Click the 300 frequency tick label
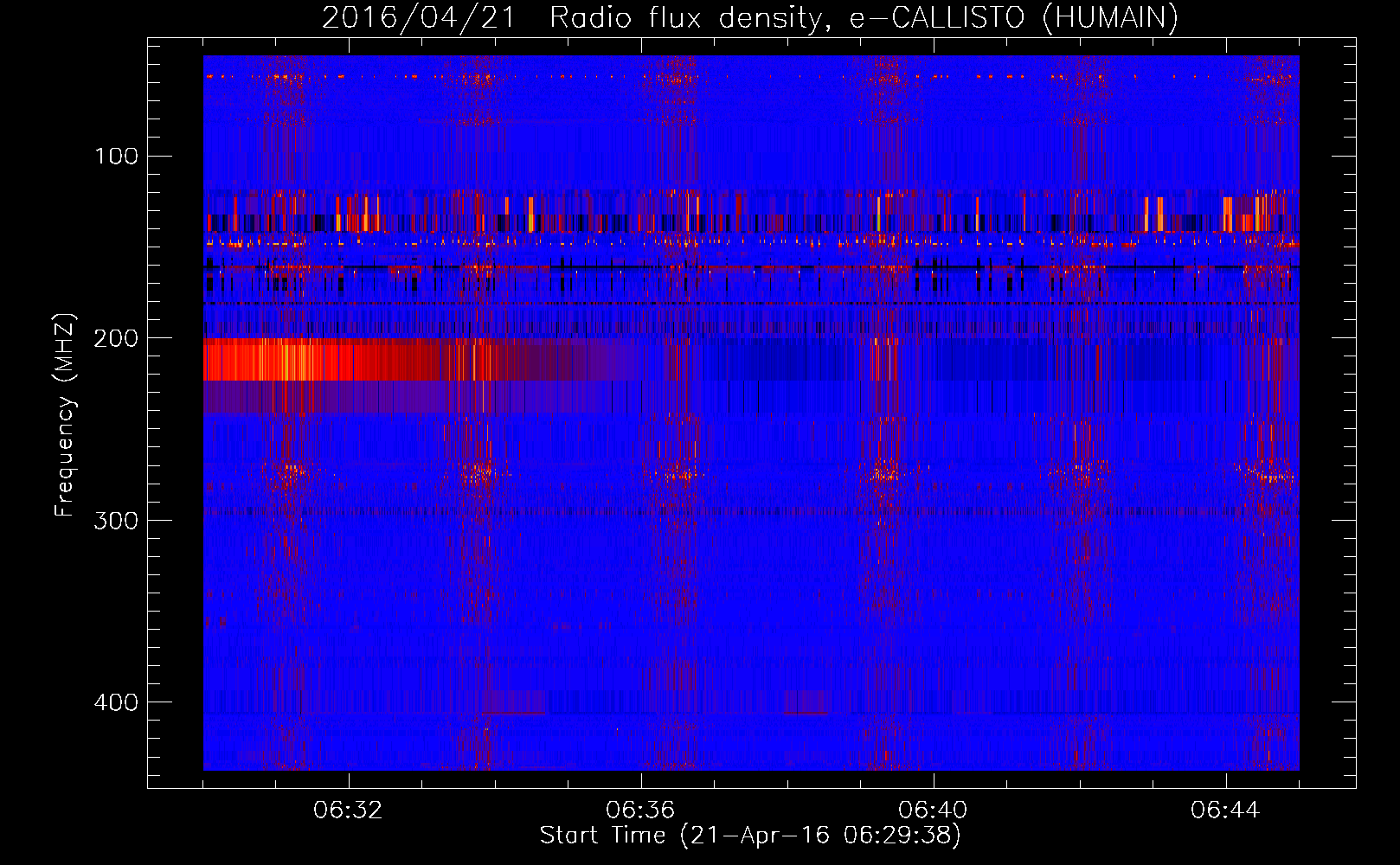Image resolution: width=1400 pixels, height=865 pixels. [x=116, y=520]
